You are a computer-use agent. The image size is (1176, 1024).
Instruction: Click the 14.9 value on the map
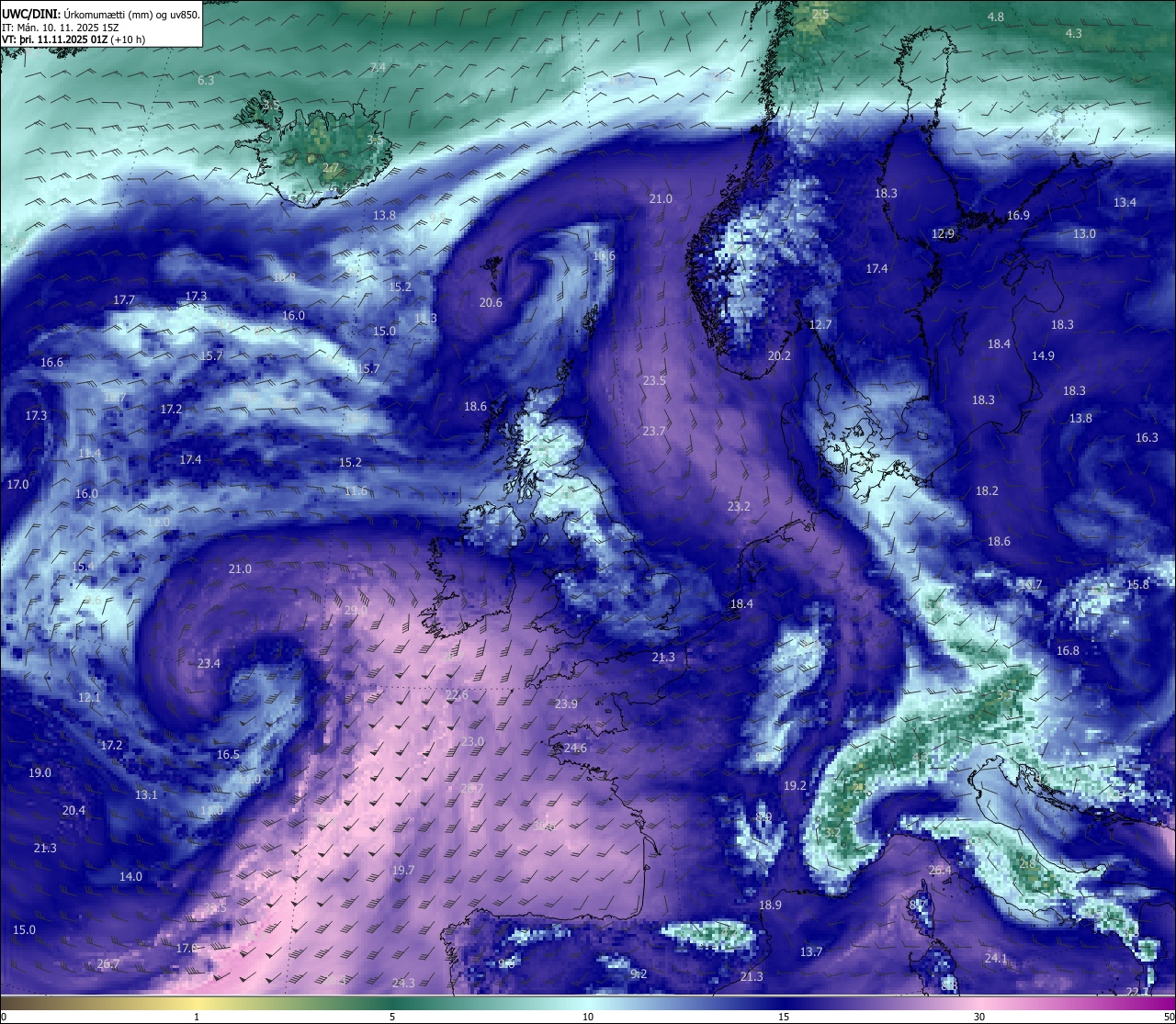tap(1043, 355)
